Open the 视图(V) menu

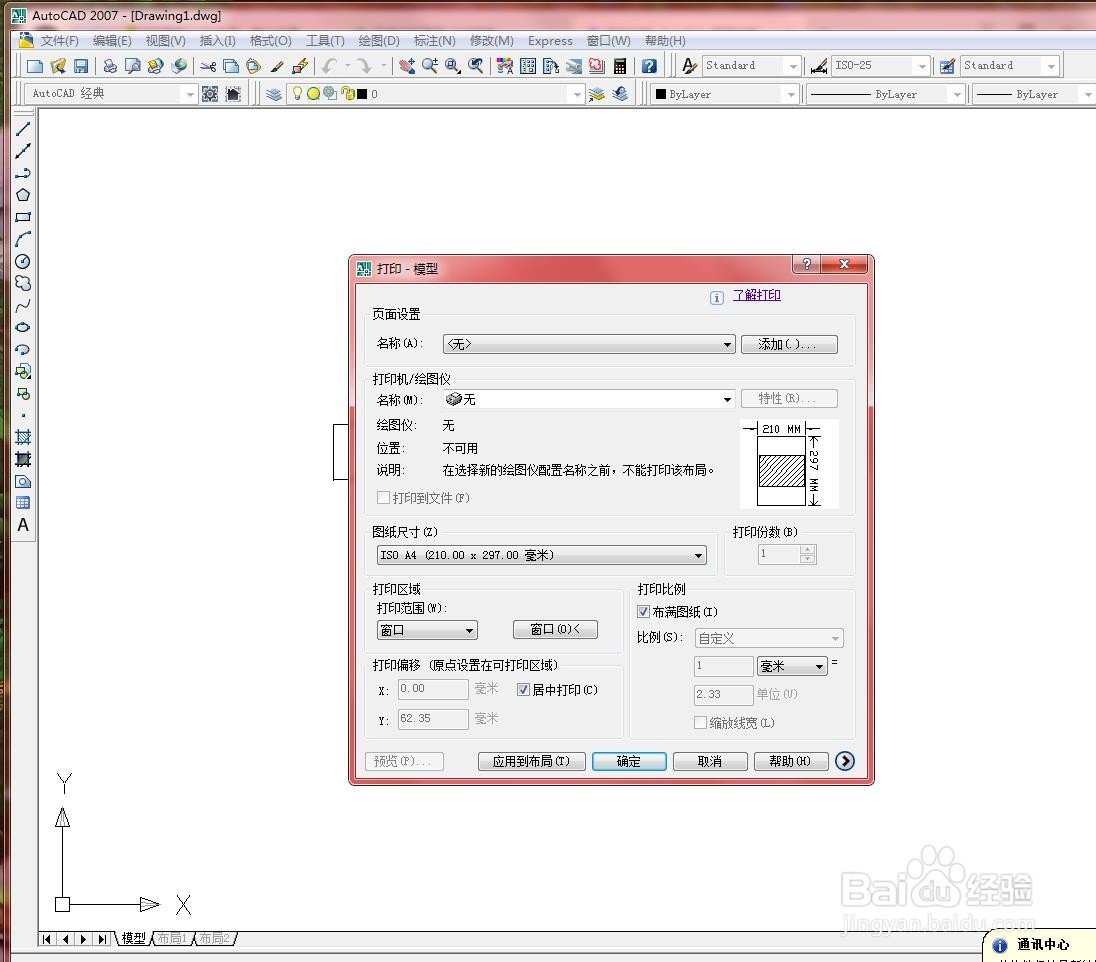pyautogui.click(x=166, y=41)
